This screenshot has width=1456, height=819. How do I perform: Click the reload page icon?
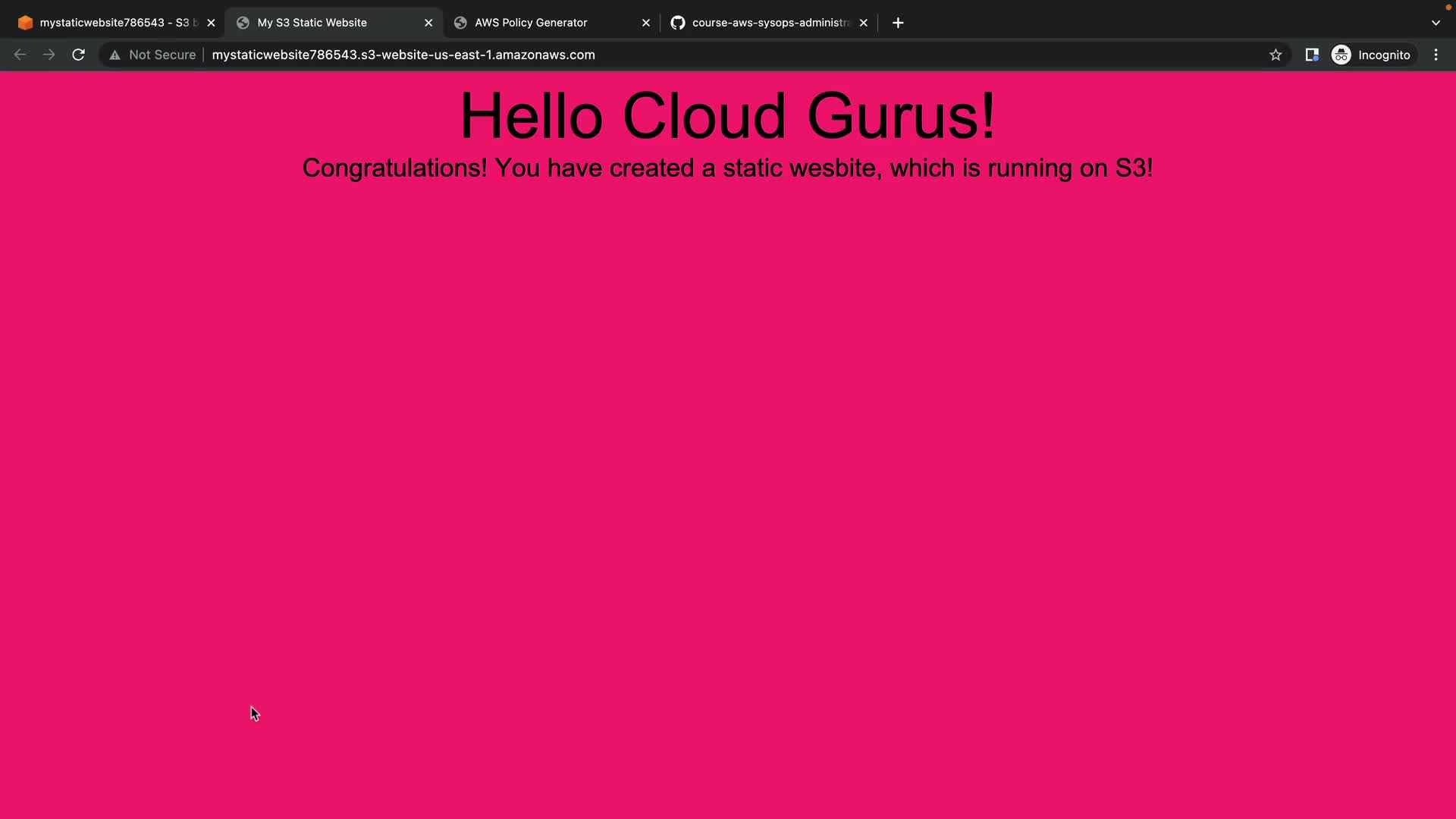tap(78, 55)
